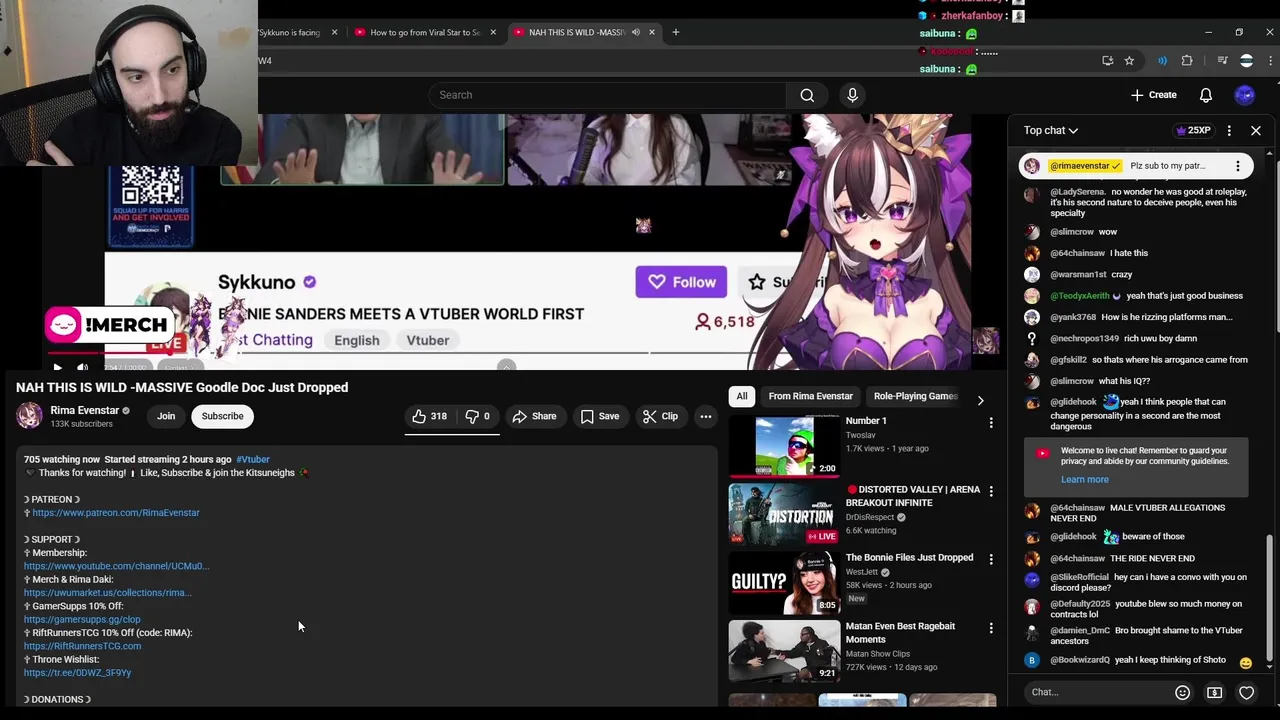Open the Clip tool
Viewport: 1280px width, 720px height.
coord(660,416)
